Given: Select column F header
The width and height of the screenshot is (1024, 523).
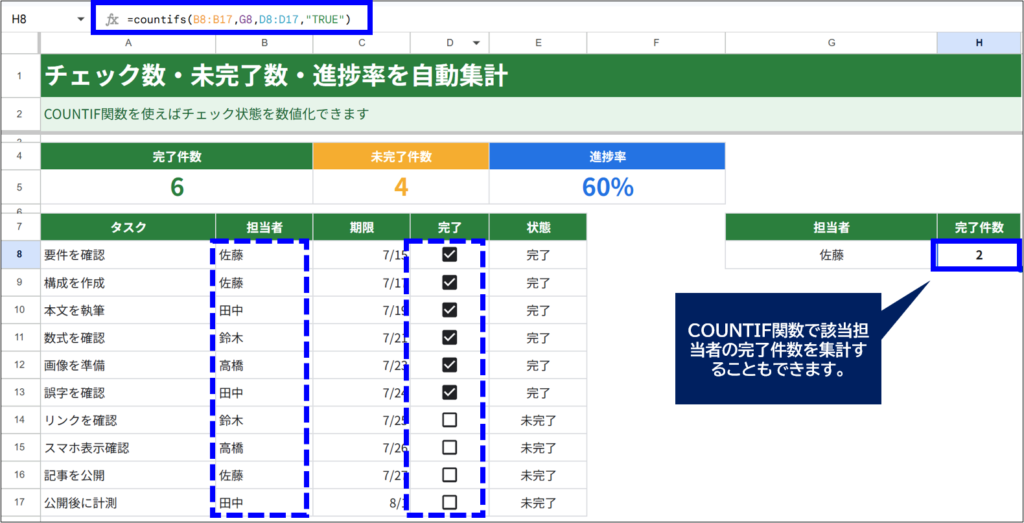Looking at the screenshot, I should (656, 42).
